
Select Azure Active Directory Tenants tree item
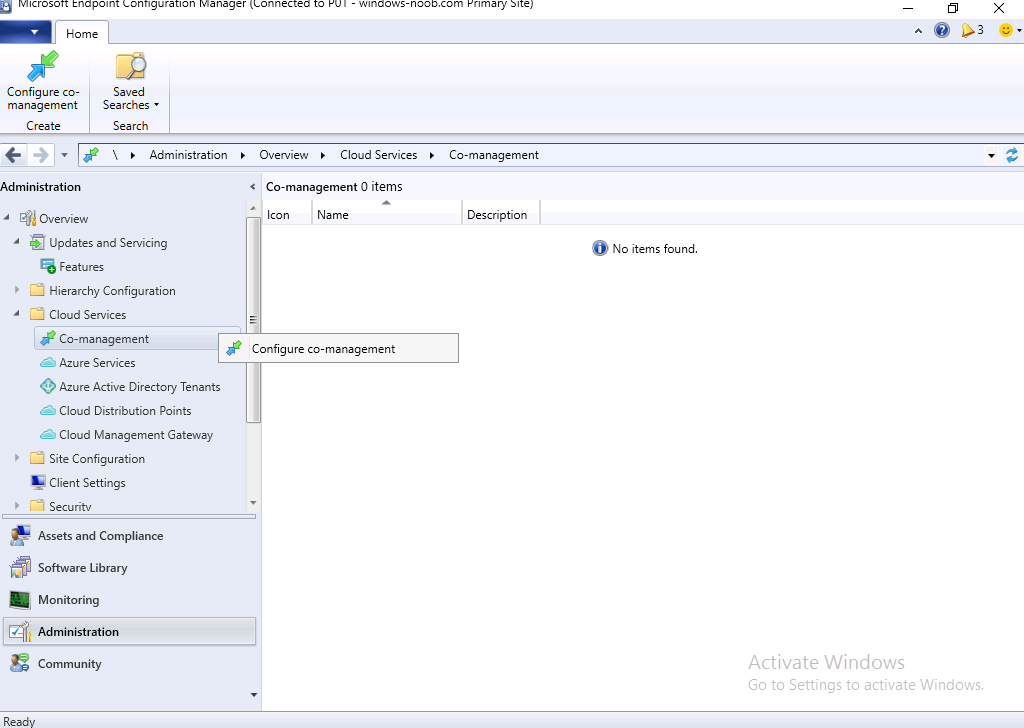(x=140, y=387)
